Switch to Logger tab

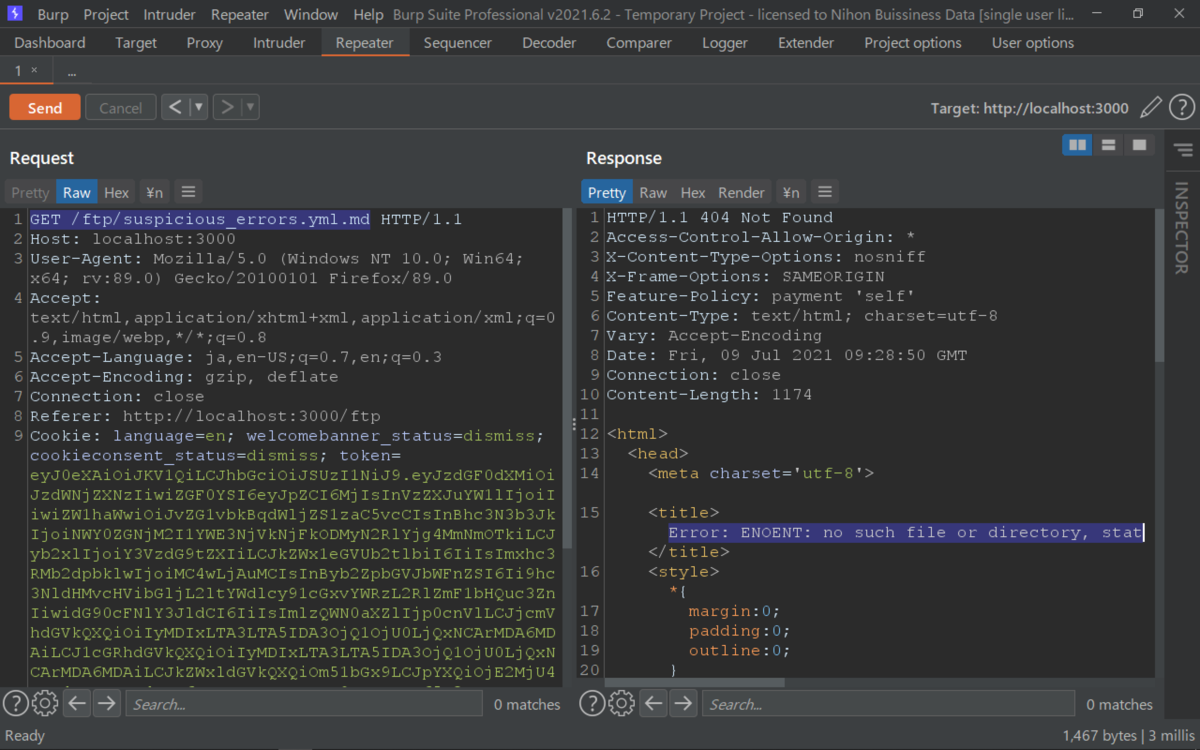[725, 43]
